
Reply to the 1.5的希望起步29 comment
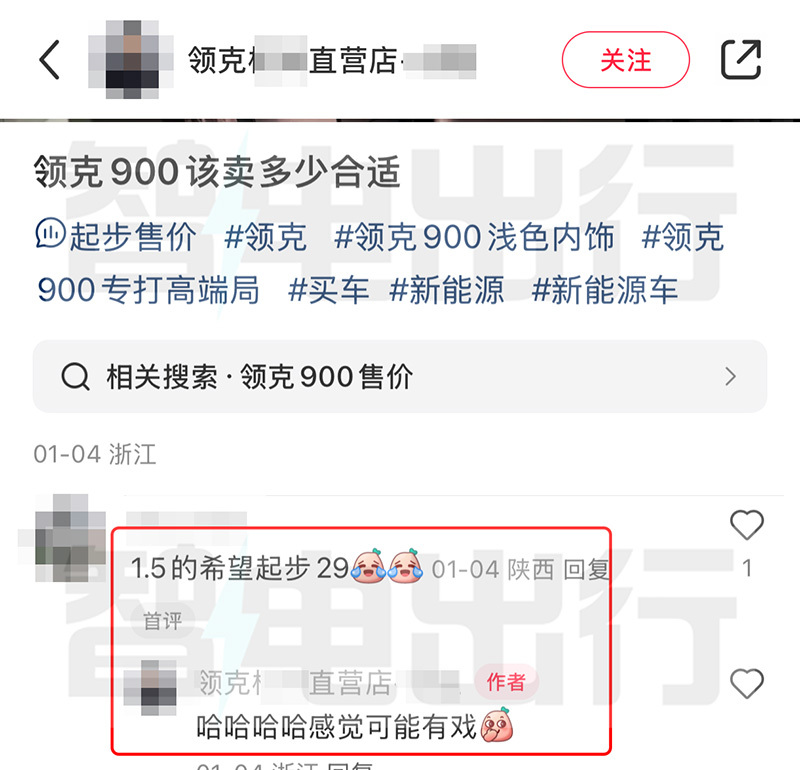tap(587, 569)
